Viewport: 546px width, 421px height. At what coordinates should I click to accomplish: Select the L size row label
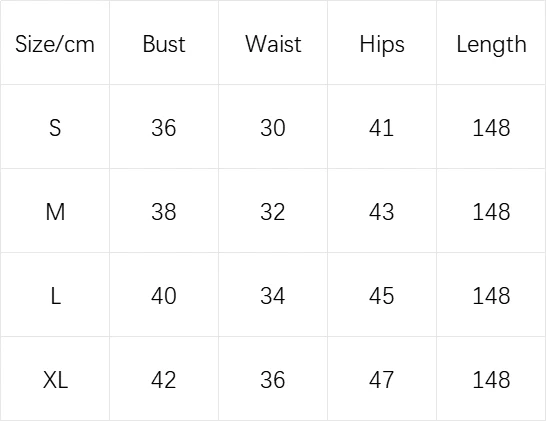(56, 296)
